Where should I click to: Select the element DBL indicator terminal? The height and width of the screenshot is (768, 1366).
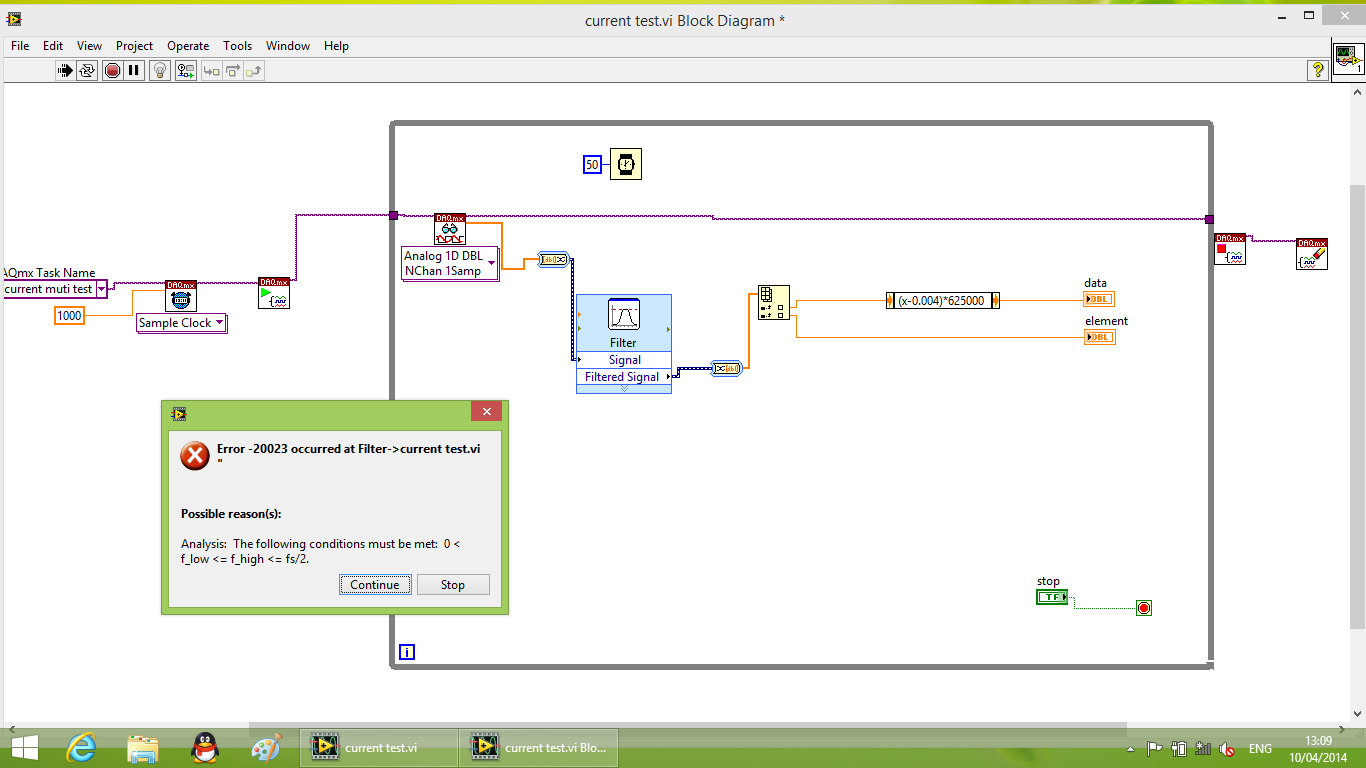click(1099, 337)
